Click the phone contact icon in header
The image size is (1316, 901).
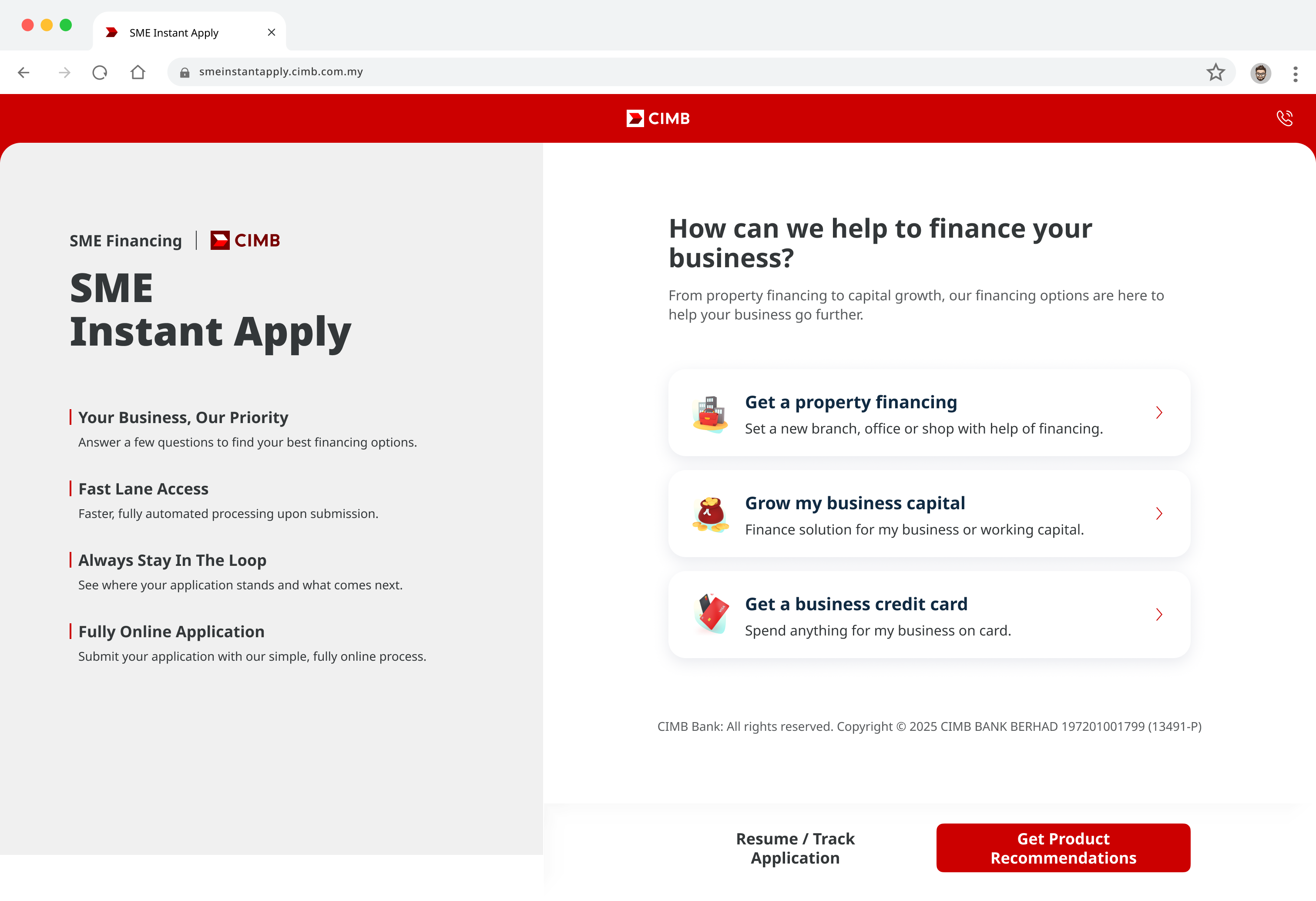click(x=1285, y=118)
